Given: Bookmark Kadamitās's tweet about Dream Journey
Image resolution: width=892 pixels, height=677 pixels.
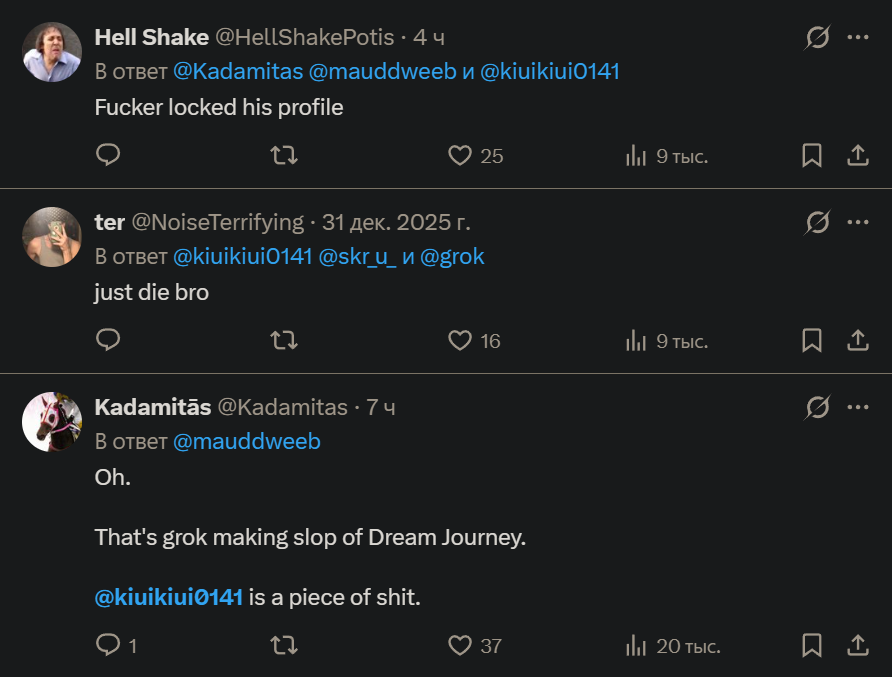Looking at the screenshot, I should click(x=812, y=645).
